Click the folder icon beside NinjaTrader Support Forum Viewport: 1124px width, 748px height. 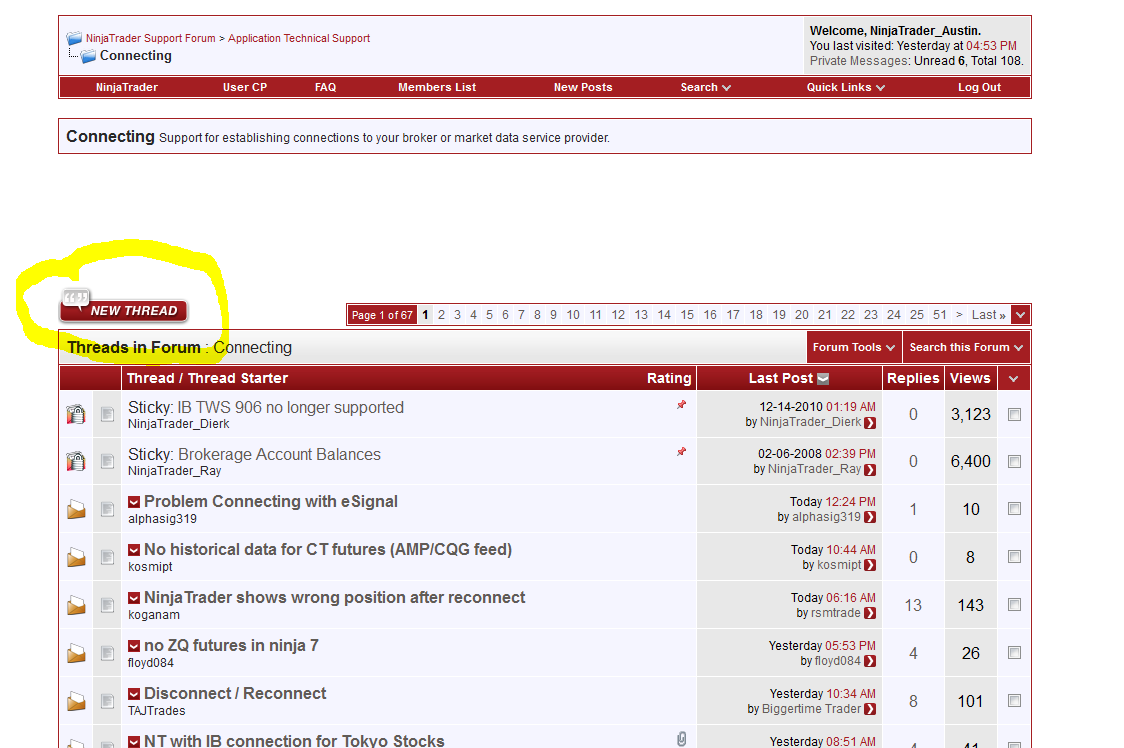click(74, 38)
